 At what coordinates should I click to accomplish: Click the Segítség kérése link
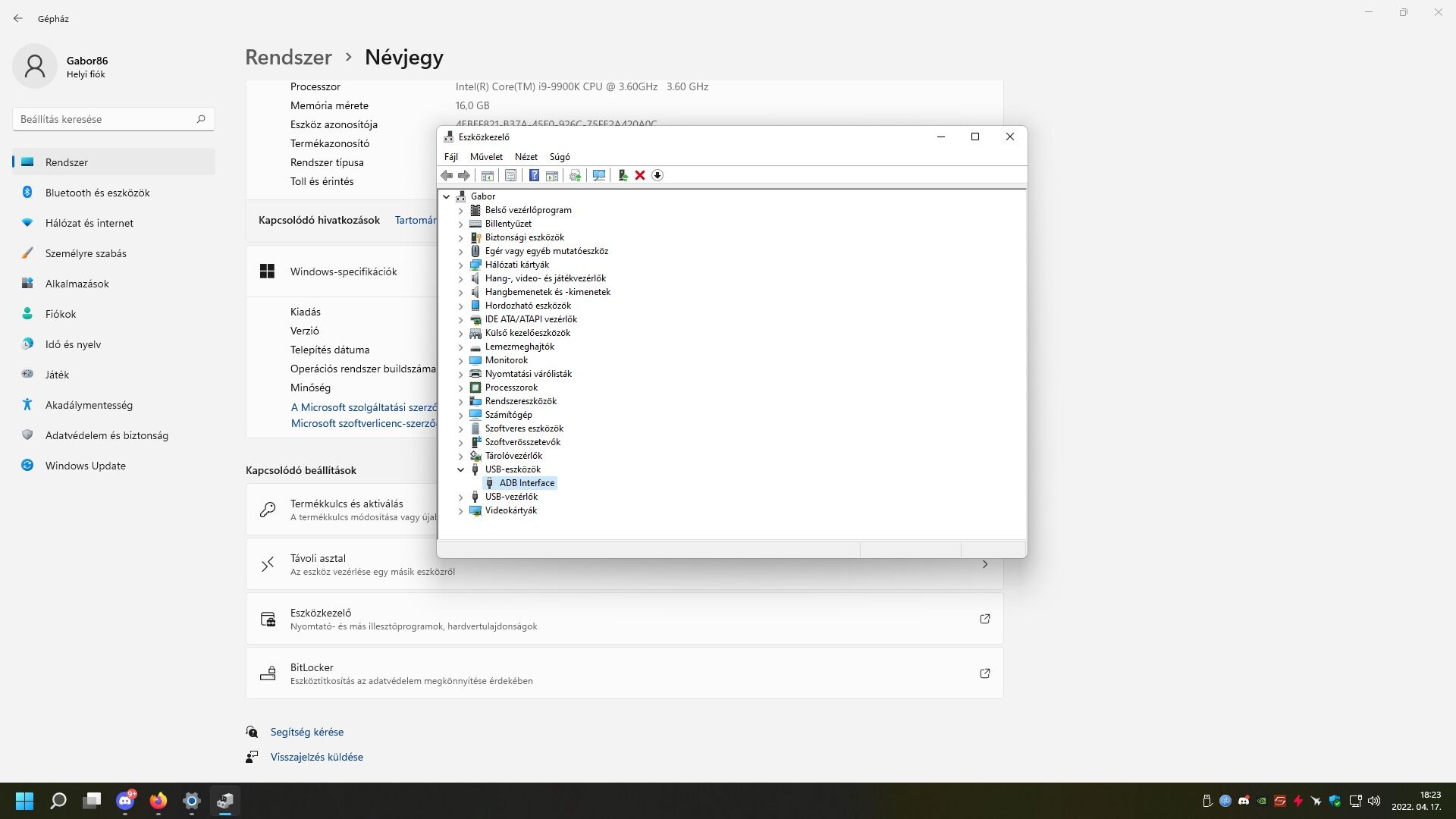[306, 732]
